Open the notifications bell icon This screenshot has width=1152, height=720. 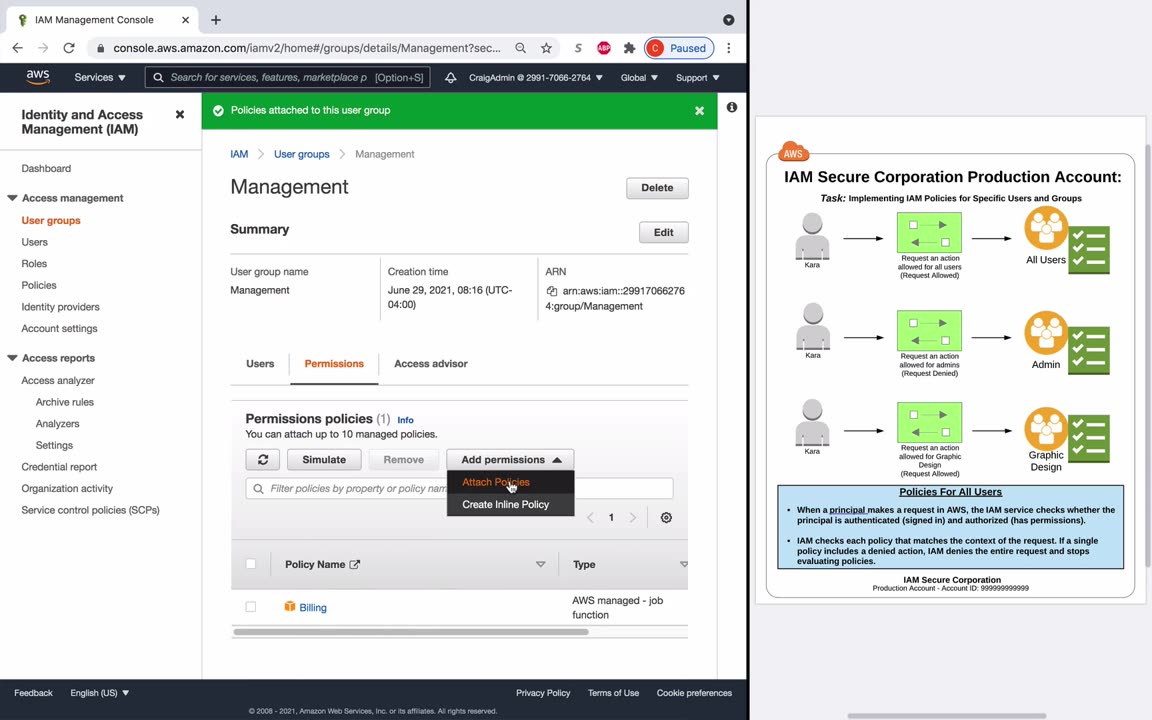pyautogui.click(x=450, y=77)
